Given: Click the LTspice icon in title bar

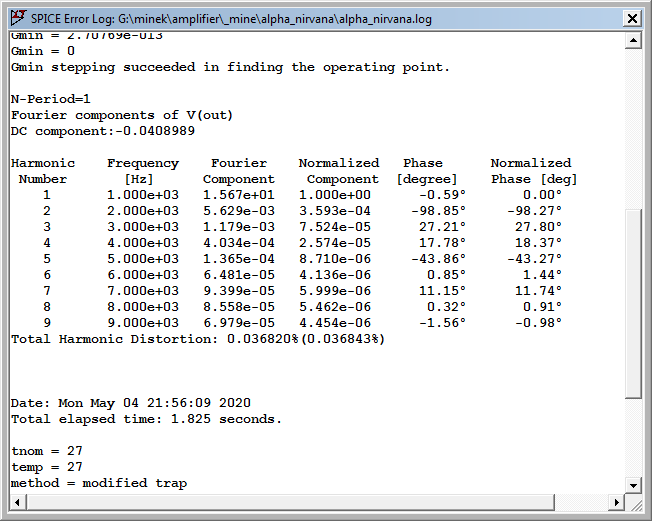Looking at the screenshot, I should pos(19,18).
